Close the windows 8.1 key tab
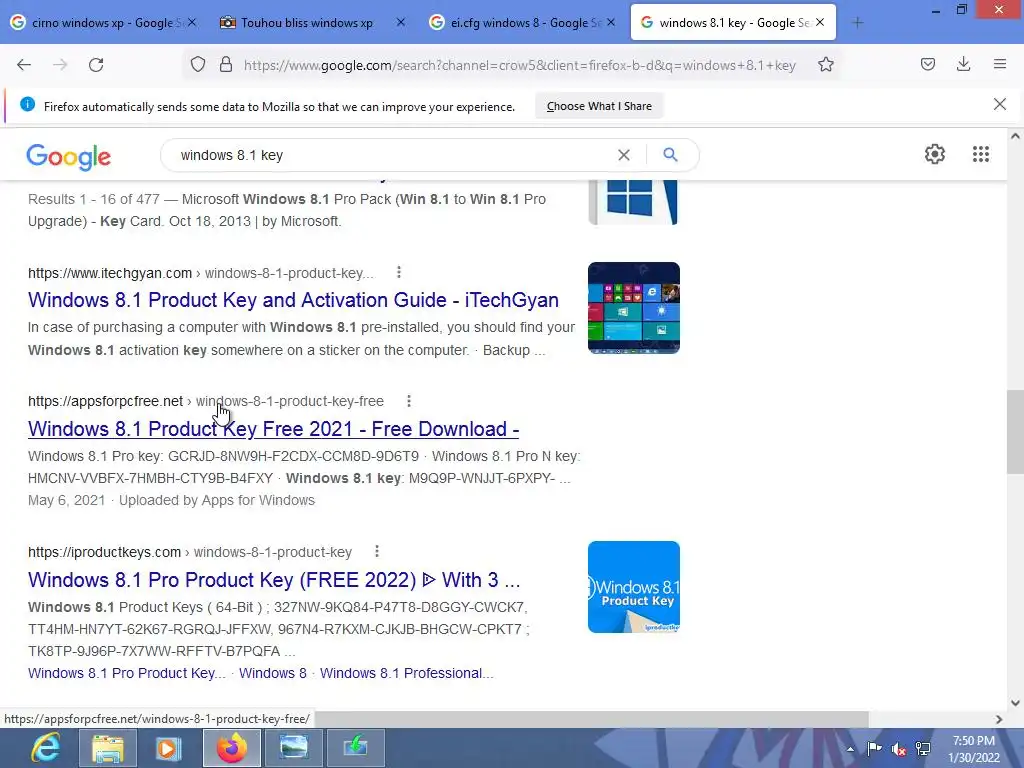Screen dimensions: 1024x768 pos(820,22)
